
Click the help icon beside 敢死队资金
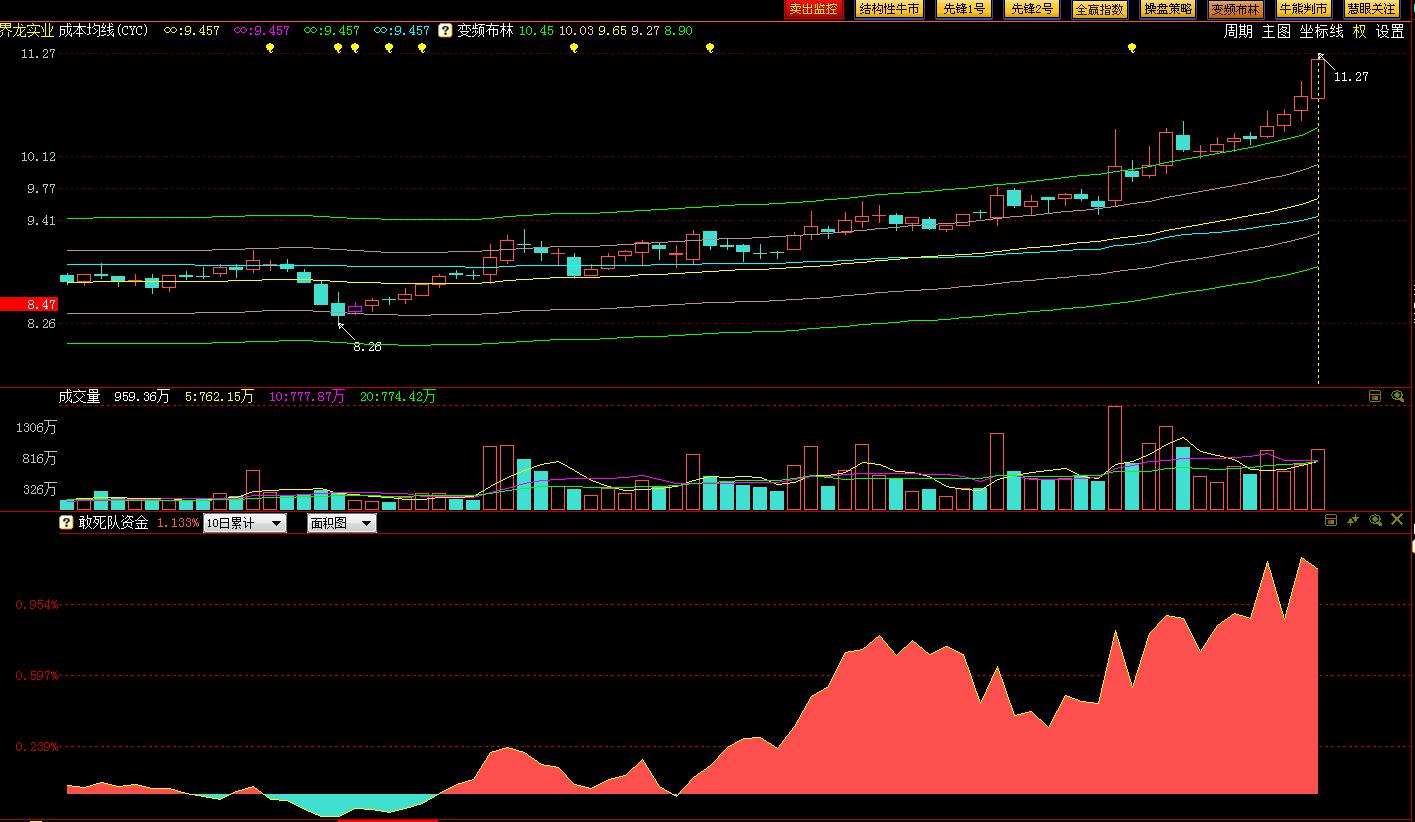(66, 522)
